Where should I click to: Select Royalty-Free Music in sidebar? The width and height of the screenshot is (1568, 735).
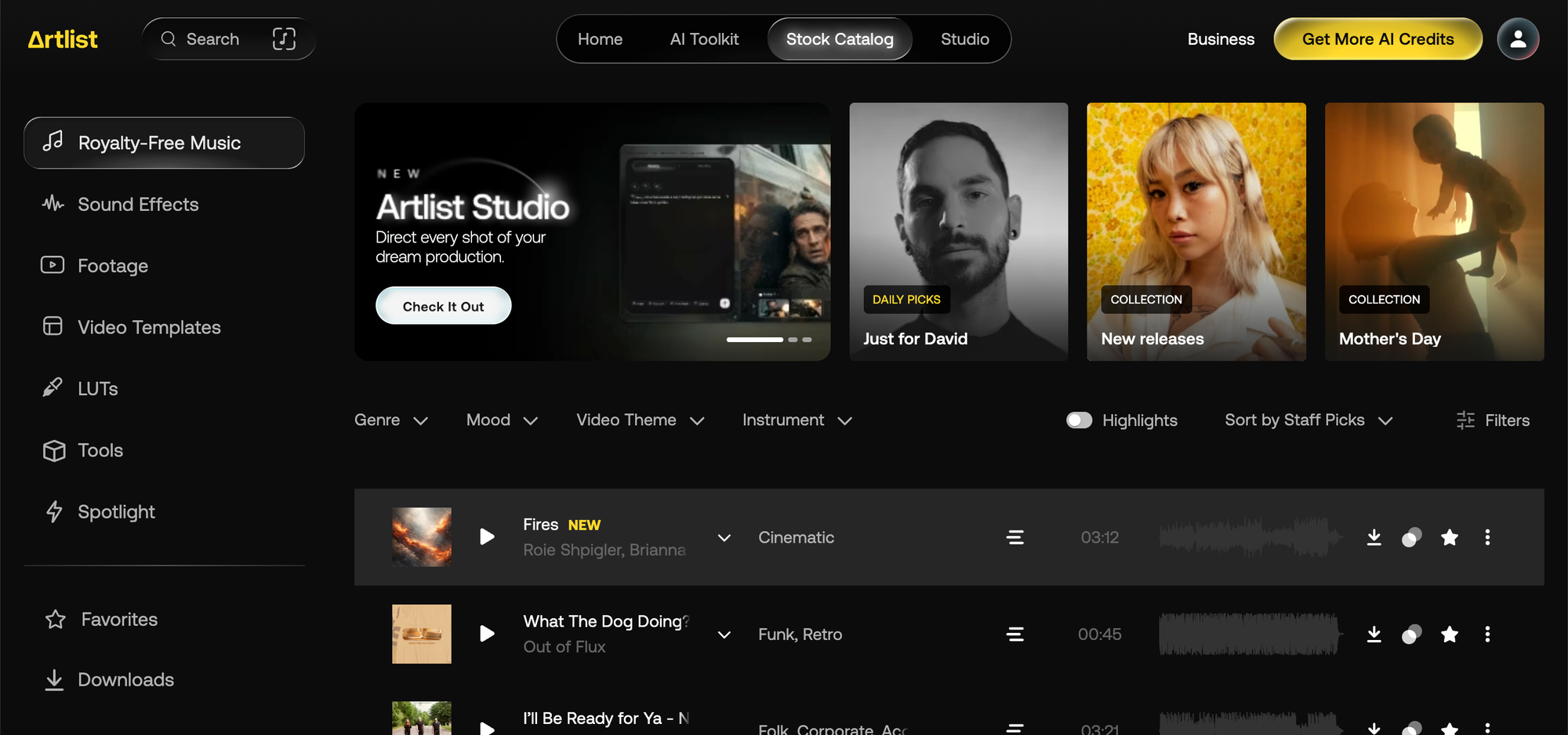164,143
